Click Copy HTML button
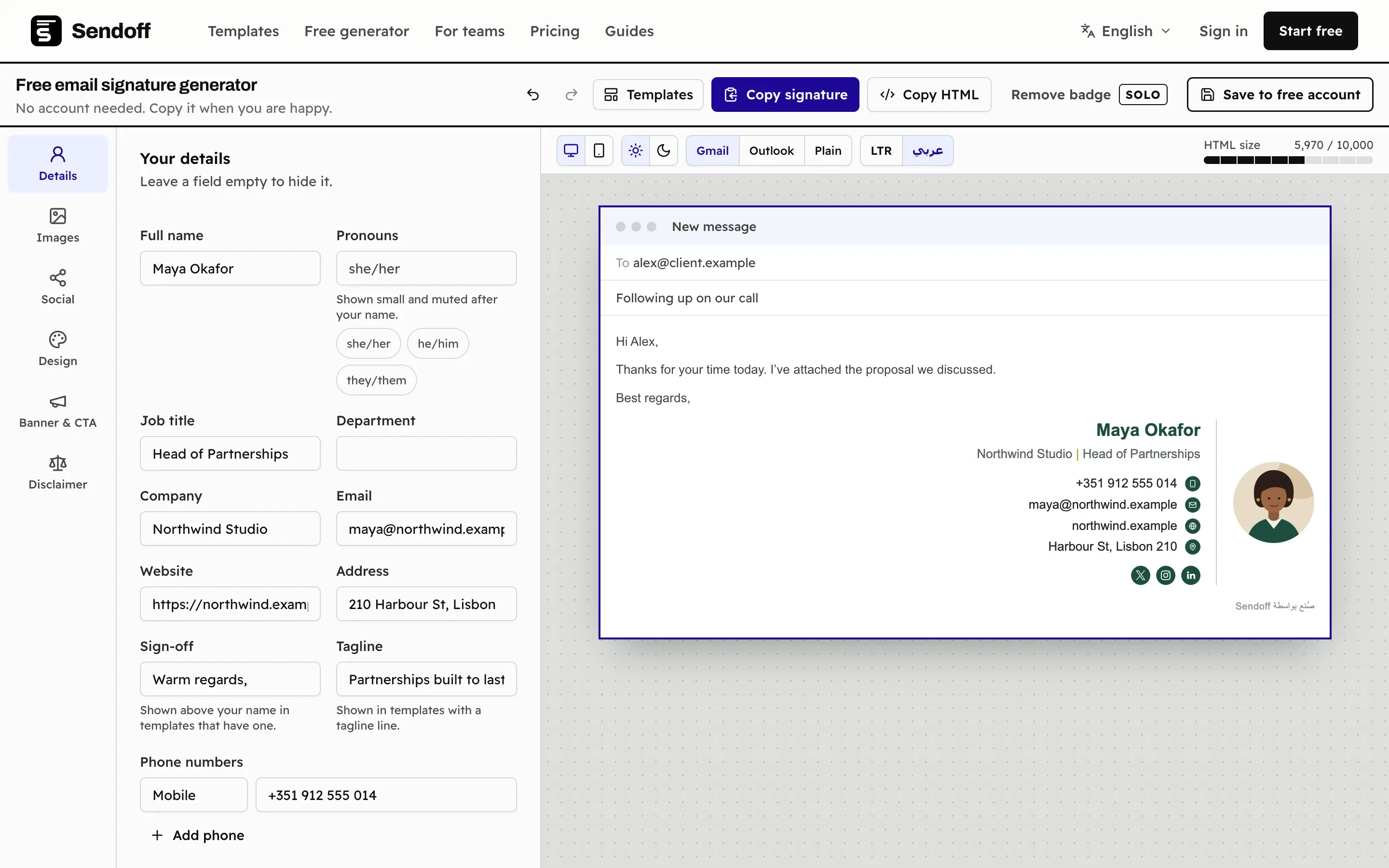 tap(929, 95)
